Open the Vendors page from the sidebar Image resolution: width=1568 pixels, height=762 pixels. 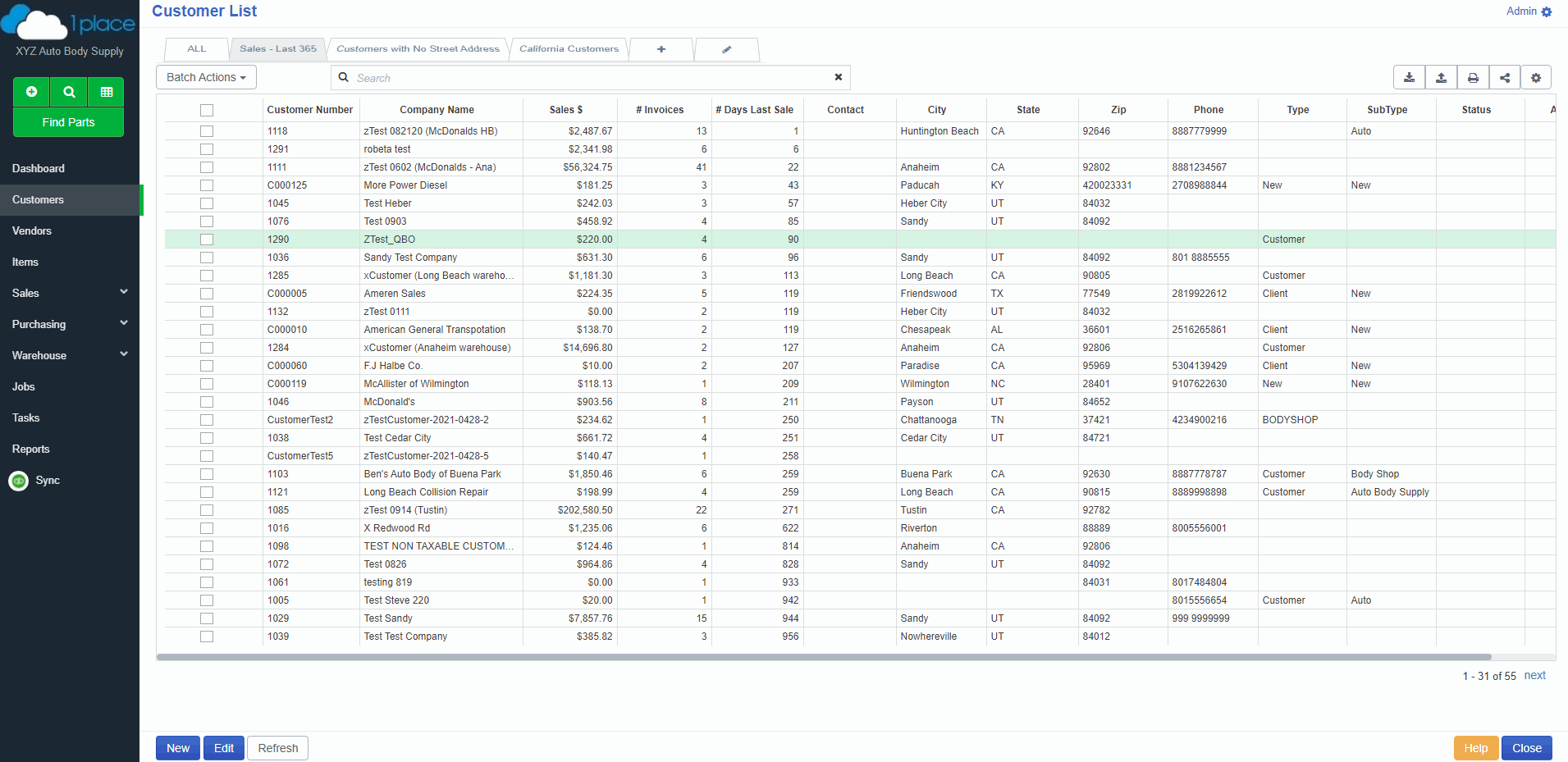tap(32, 230)
